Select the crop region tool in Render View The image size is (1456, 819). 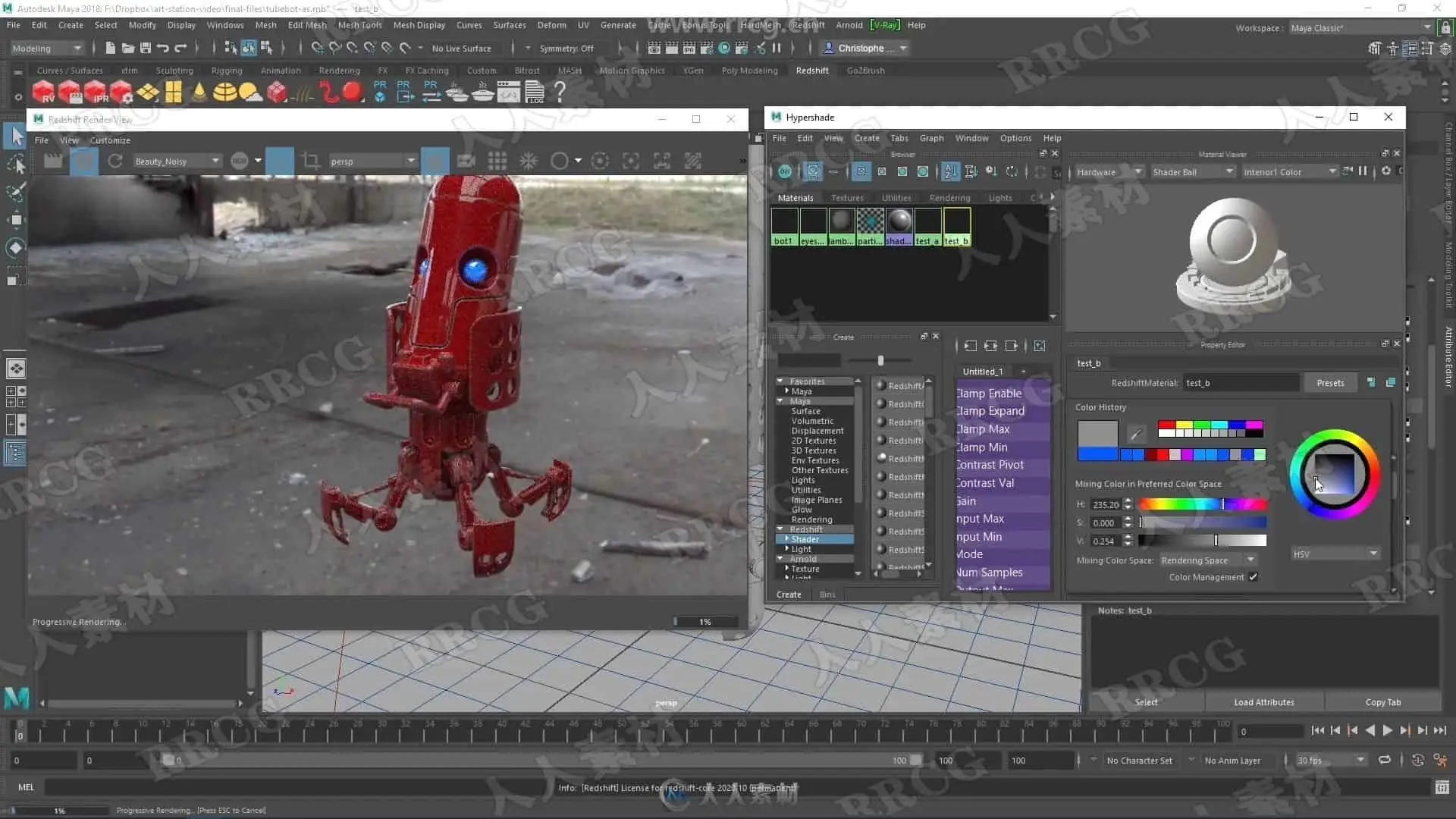(310, 161)
